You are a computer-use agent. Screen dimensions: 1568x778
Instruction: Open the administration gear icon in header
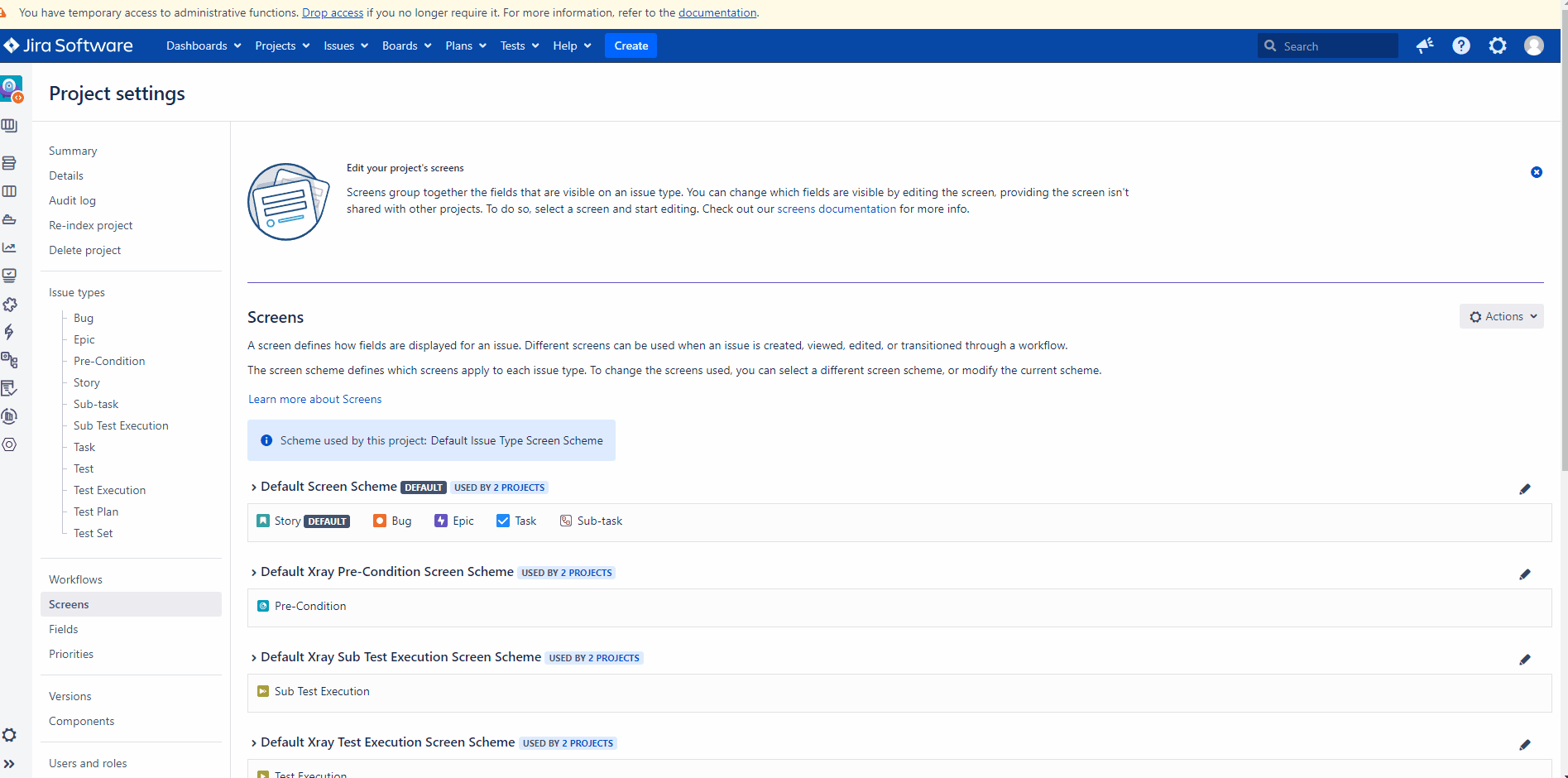click(x=1498, y=46)
